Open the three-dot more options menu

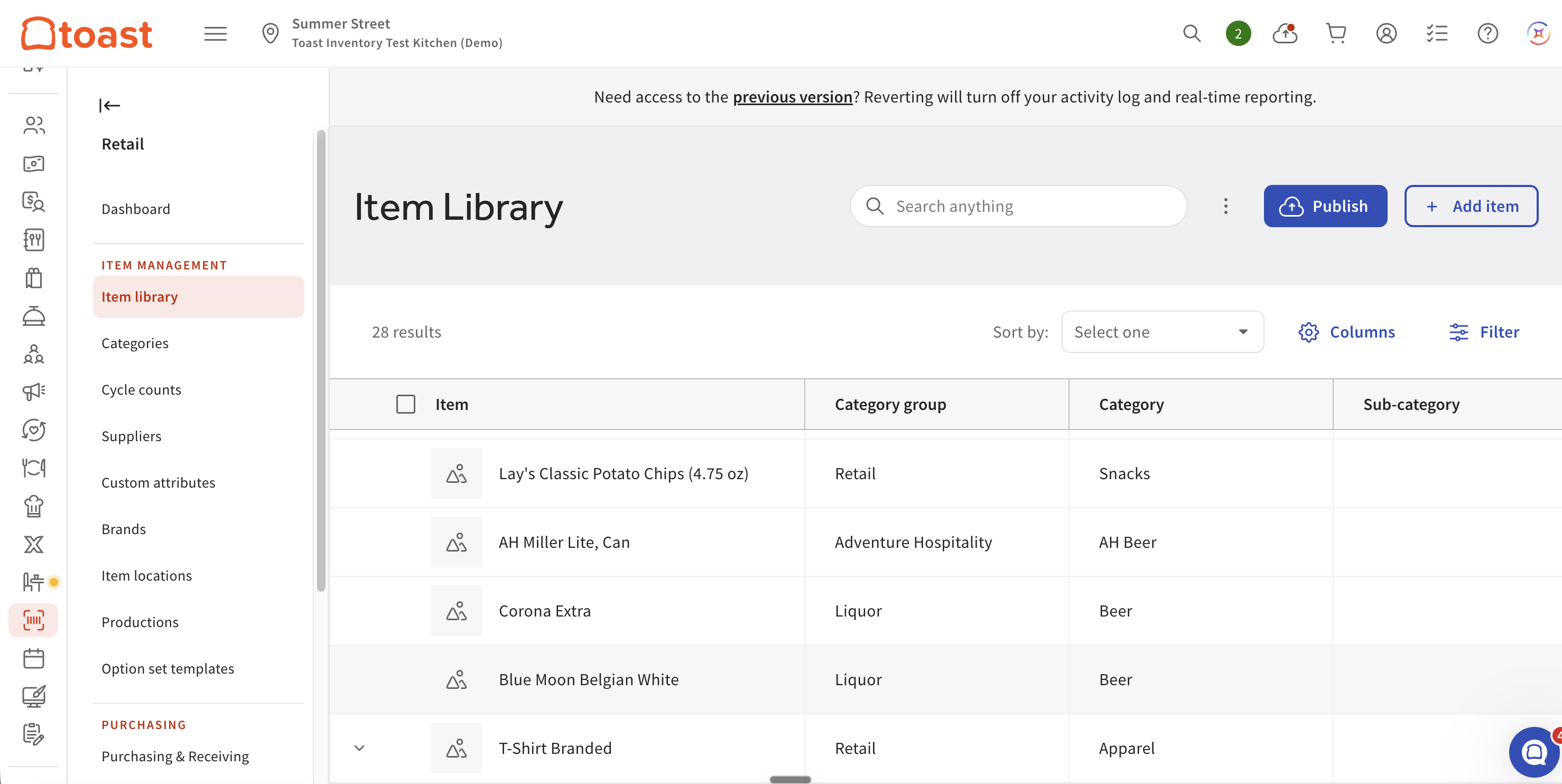(x=1225, y=206)
